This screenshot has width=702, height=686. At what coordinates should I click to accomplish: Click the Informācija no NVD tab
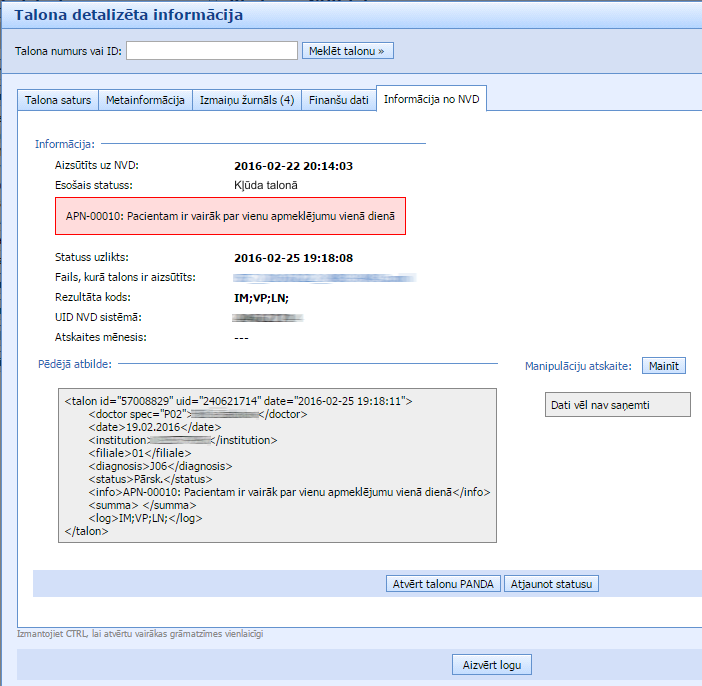pyautogui.click(x=431, y=100)
